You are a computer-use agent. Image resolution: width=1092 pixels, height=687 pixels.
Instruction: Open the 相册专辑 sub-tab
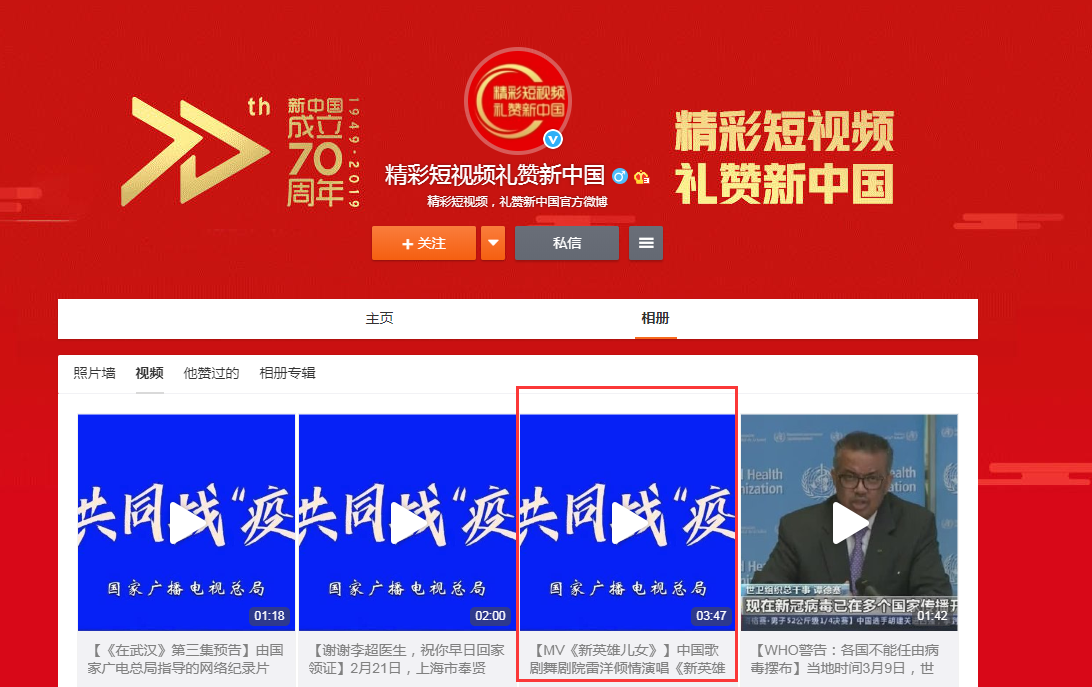(287, 373)
